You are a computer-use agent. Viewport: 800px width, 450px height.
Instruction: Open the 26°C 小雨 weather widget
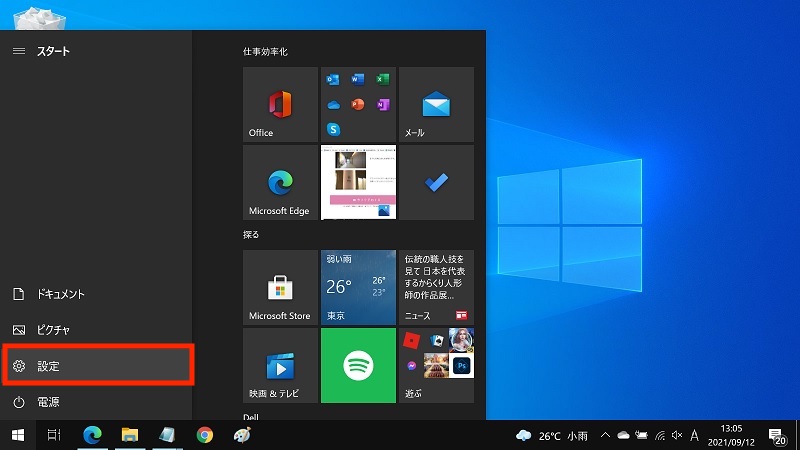[x=552, y=436]
